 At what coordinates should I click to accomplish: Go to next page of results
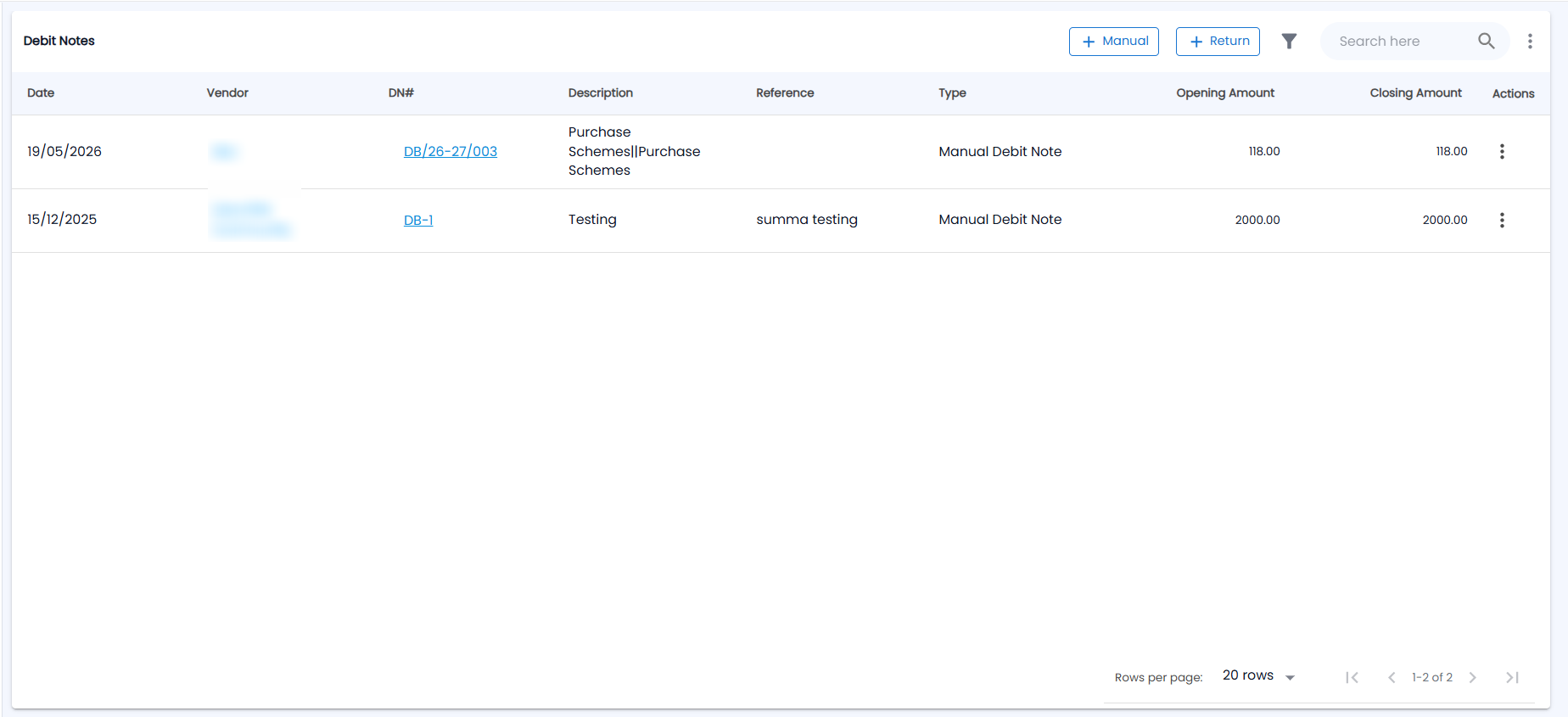coord(1473,677)
